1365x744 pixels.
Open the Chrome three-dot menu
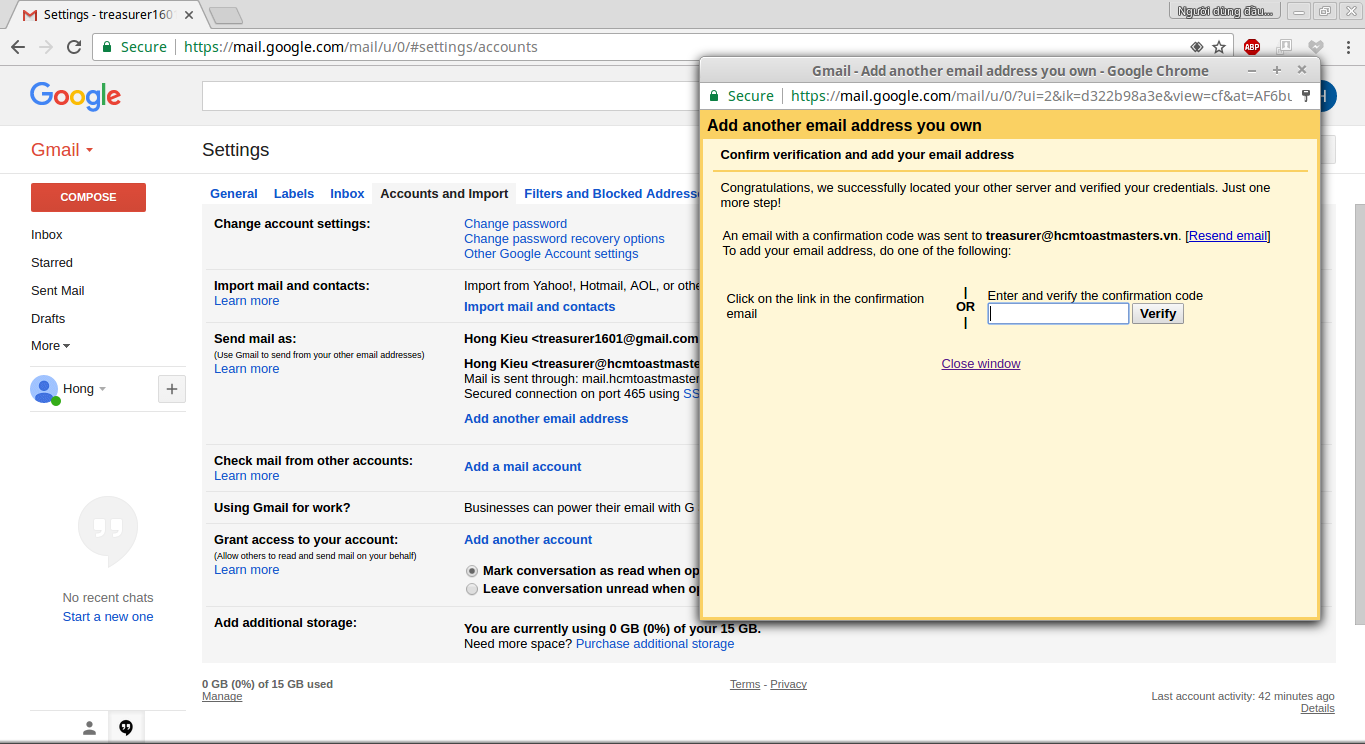[x=1348, y=47]
